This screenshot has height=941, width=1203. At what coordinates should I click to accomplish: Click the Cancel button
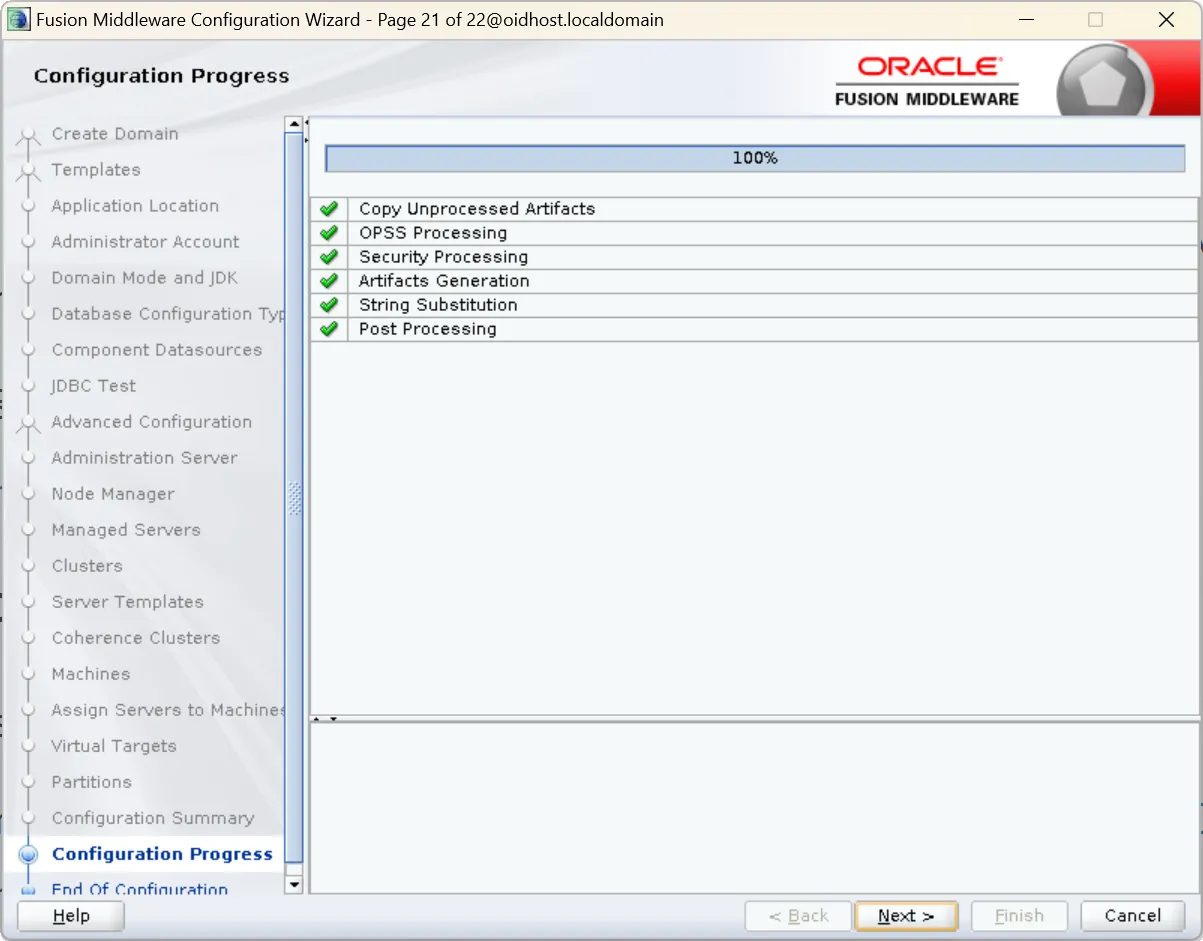click(x=1133, y=916)
